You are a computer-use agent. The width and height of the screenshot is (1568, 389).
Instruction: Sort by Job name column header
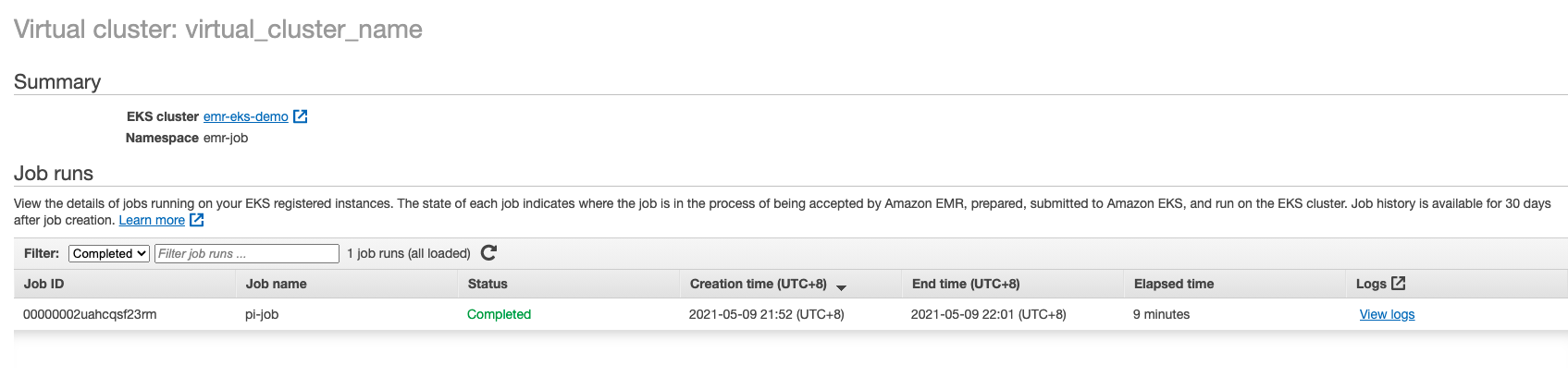pyautogui.click(x=276, y=284)
